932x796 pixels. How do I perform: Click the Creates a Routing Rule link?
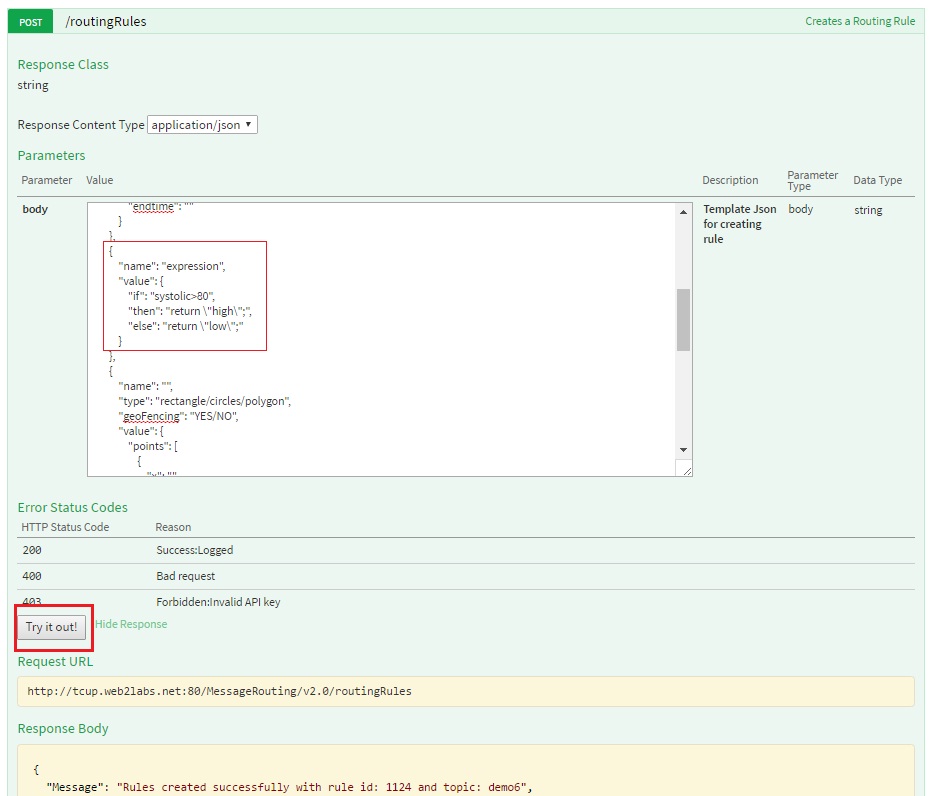[x=859, y=21]
